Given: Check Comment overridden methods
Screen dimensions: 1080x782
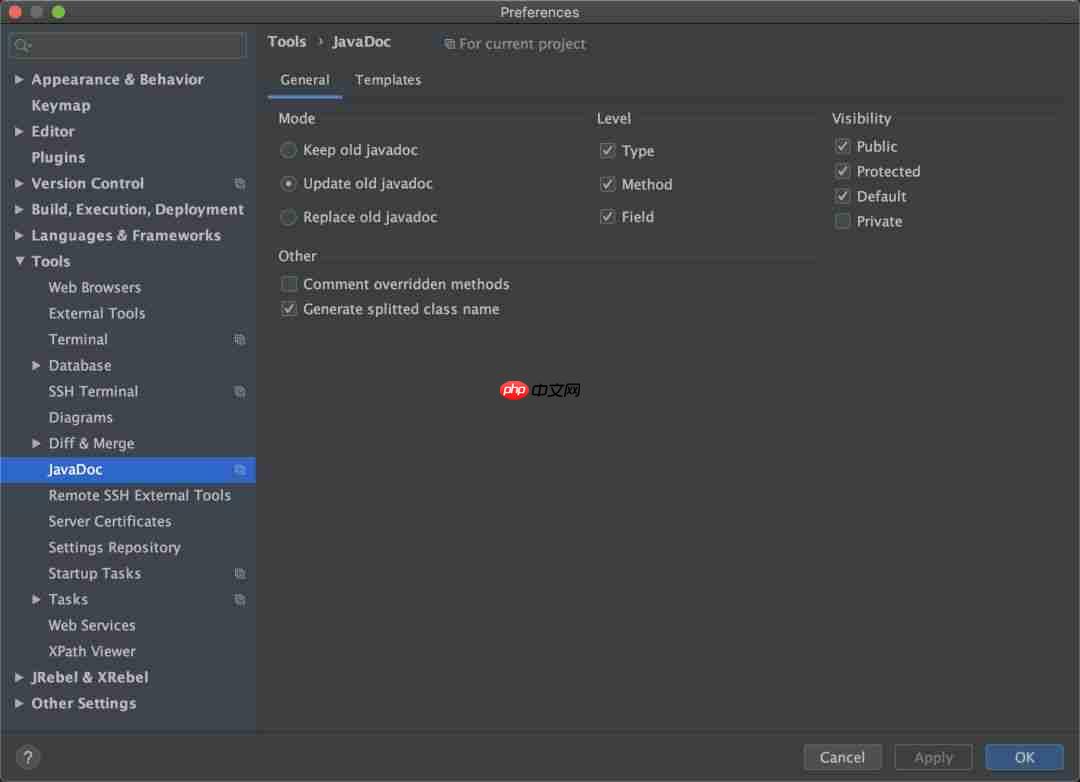Looking at the screenshot, I should coord(289,284).
